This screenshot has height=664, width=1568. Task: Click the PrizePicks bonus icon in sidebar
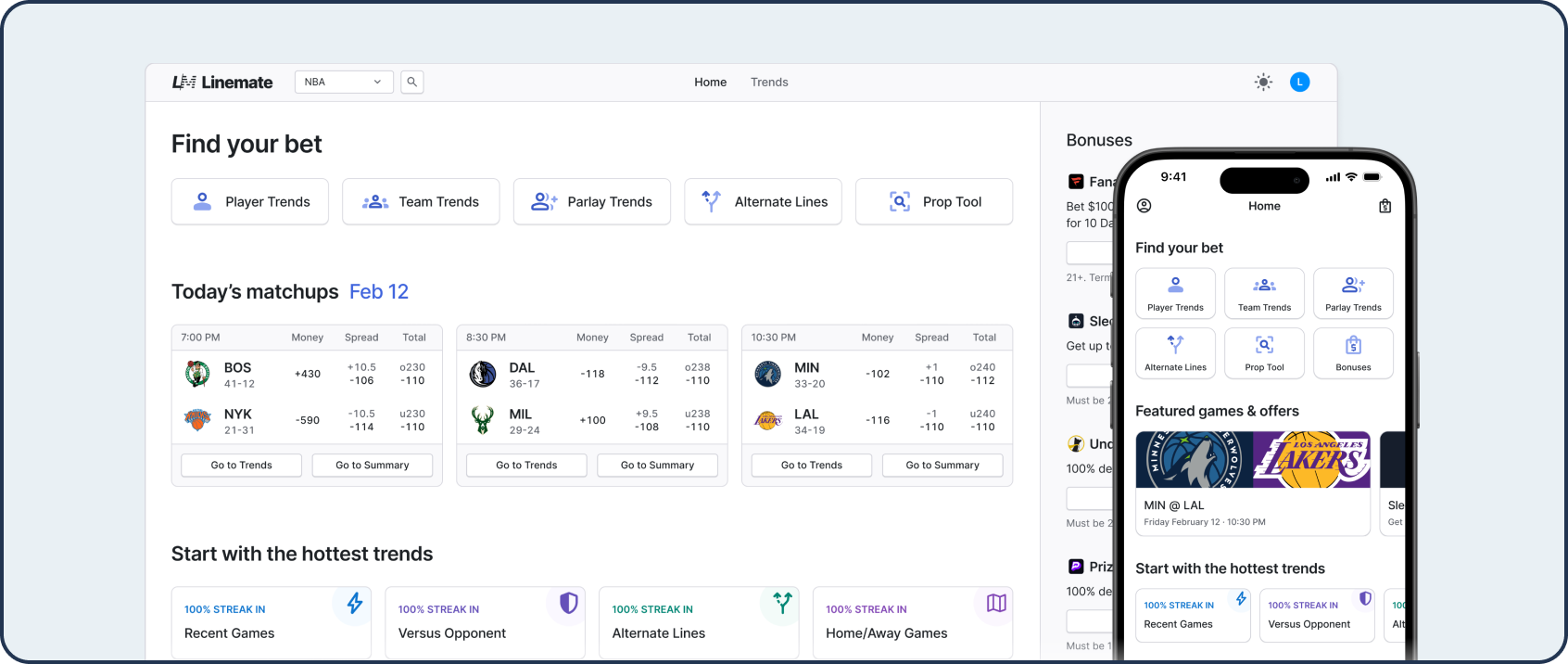coord(1076,567)
